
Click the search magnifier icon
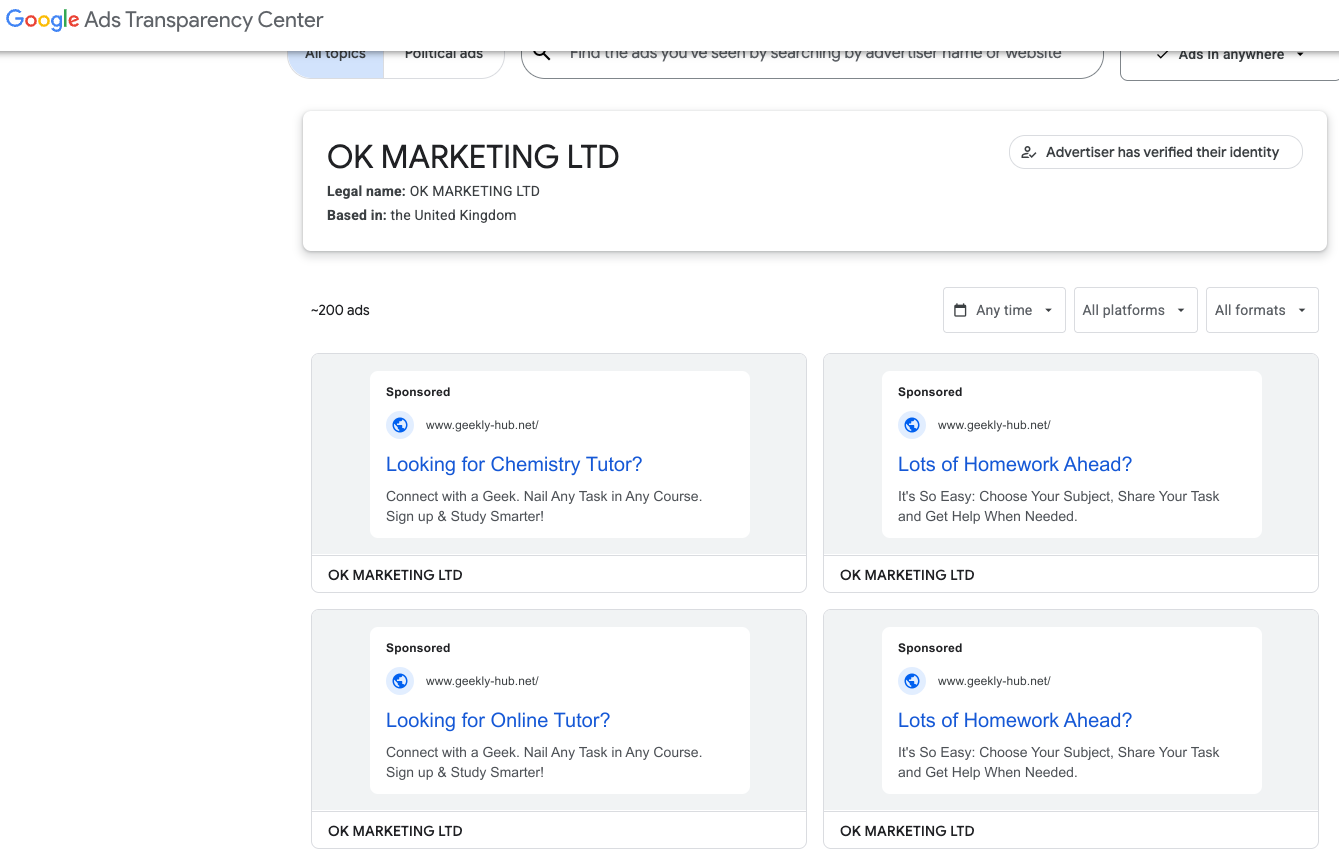point(542,55)
